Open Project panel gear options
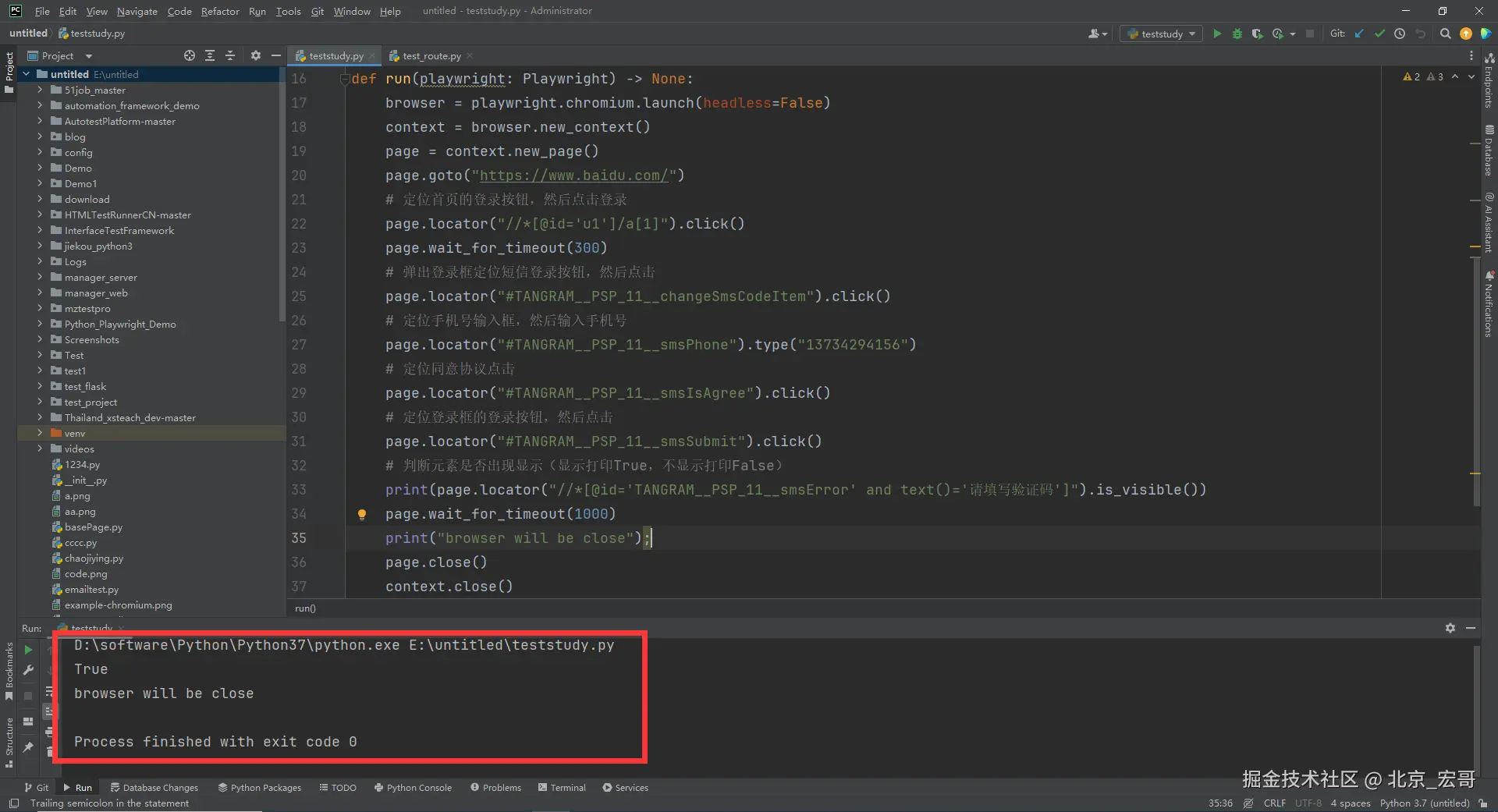 click(x=256, y=55)
